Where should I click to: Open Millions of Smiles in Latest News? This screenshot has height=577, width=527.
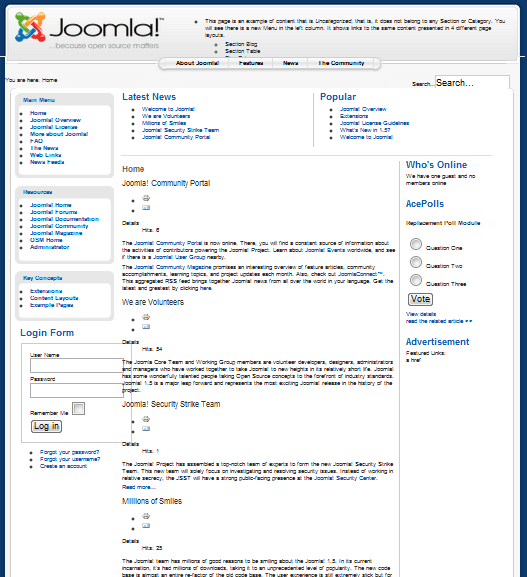coord(164,123)
